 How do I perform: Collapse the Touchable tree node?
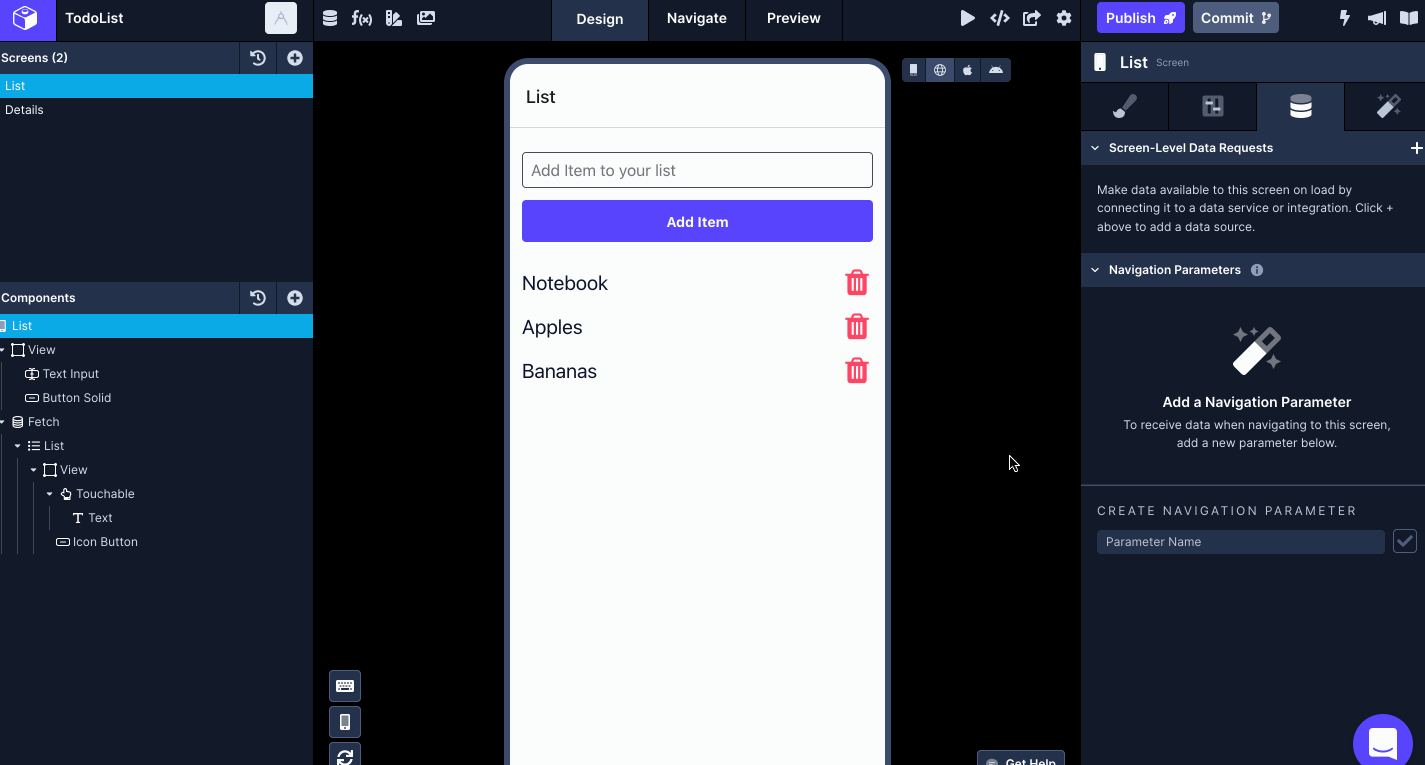coord(50,494)
